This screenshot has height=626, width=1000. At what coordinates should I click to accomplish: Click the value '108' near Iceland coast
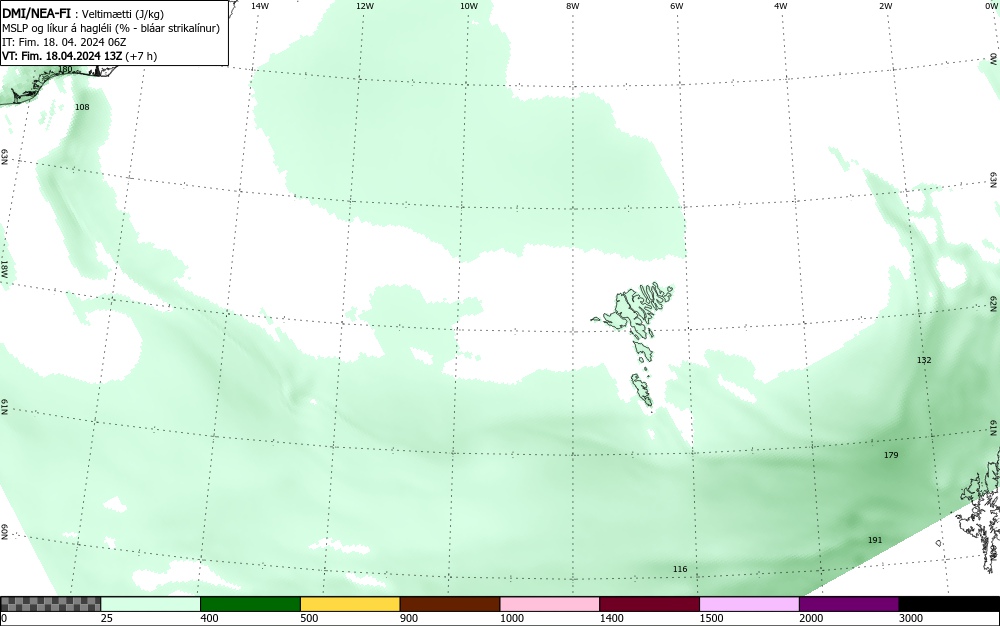pyautogui.click(x=82, y=107)
